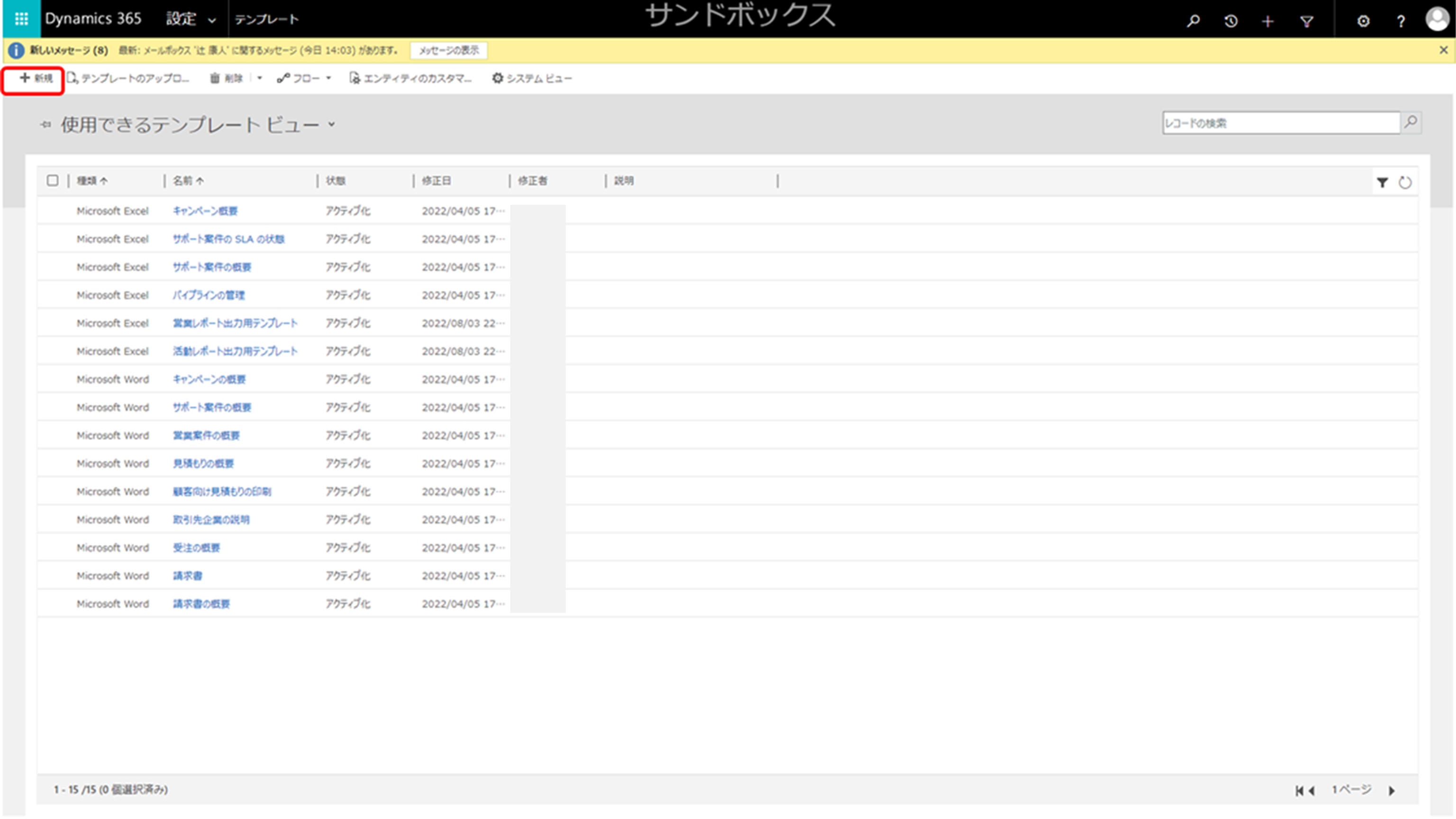Open サポート案件の SLA の状態 template
The width and height of the screenshot is (1456, 819).
pyautogui.click(x=228, y=239)
